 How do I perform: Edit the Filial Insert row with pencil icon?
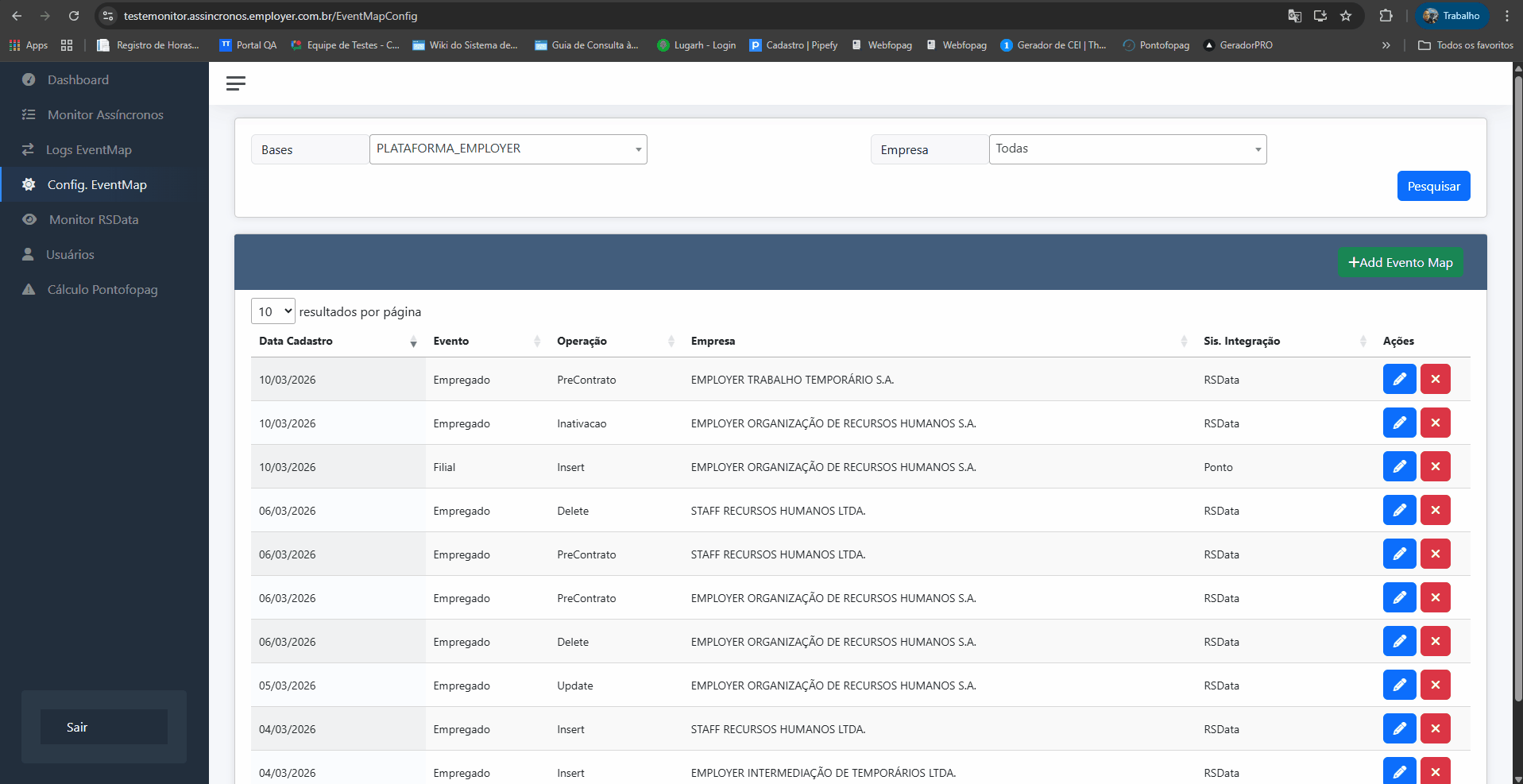[x=1399, y=466]
